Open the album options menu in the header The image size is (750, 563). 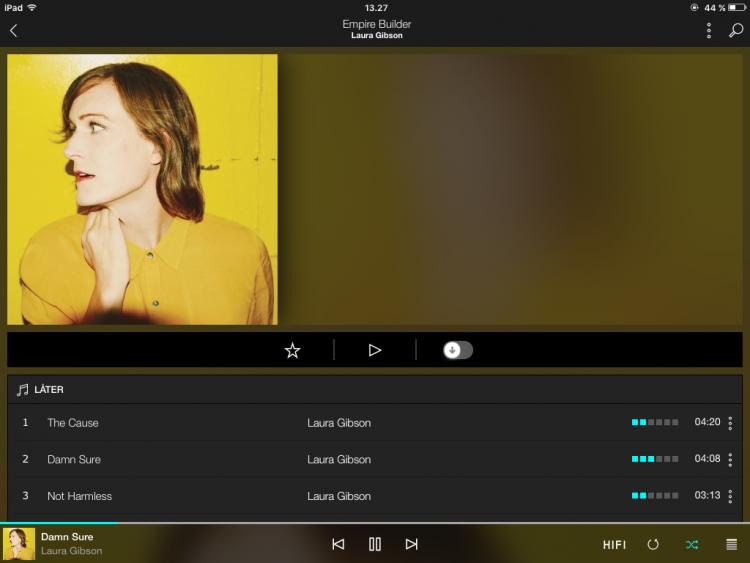pos(709,31)
